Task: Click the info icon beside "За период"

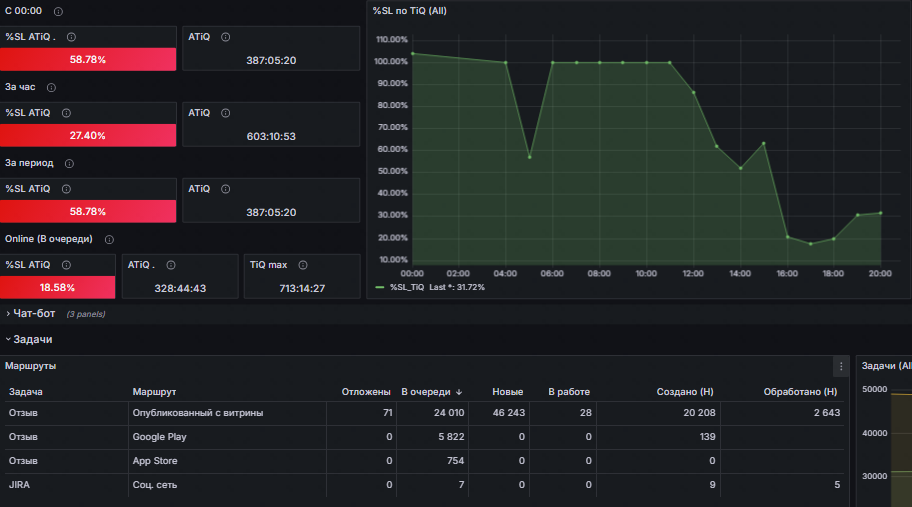Action: (70, 163)
